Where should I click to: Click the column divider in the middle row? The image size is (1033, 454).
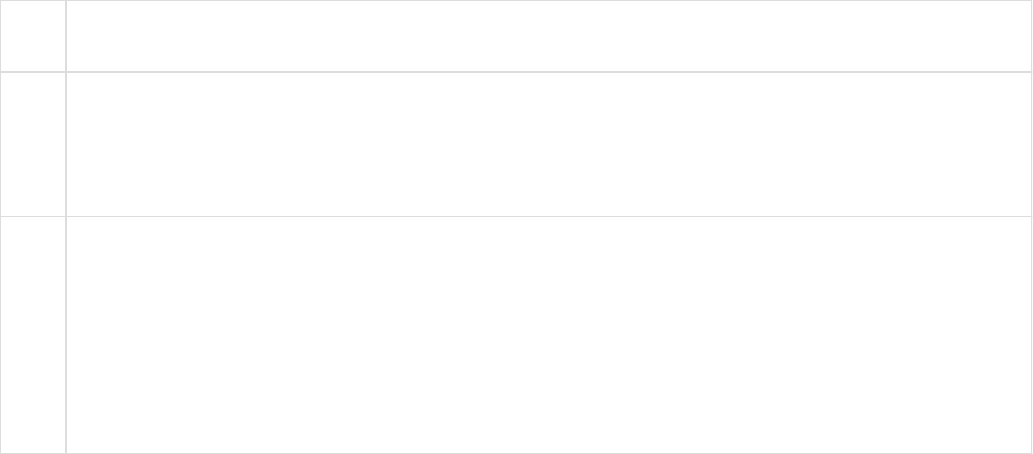point(66,144)
